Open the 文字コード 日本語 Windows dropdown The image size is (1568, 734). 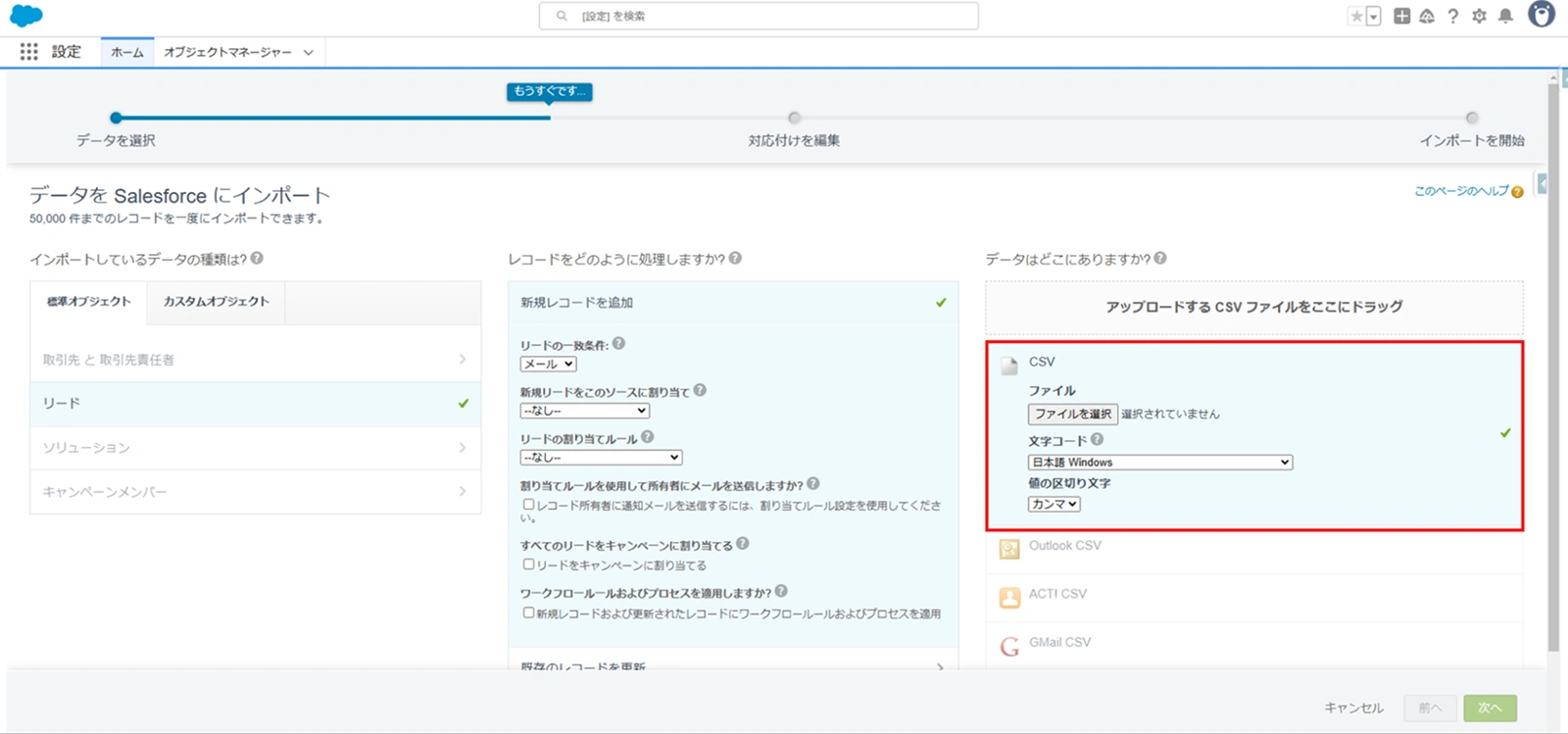tap(1160, 463)
